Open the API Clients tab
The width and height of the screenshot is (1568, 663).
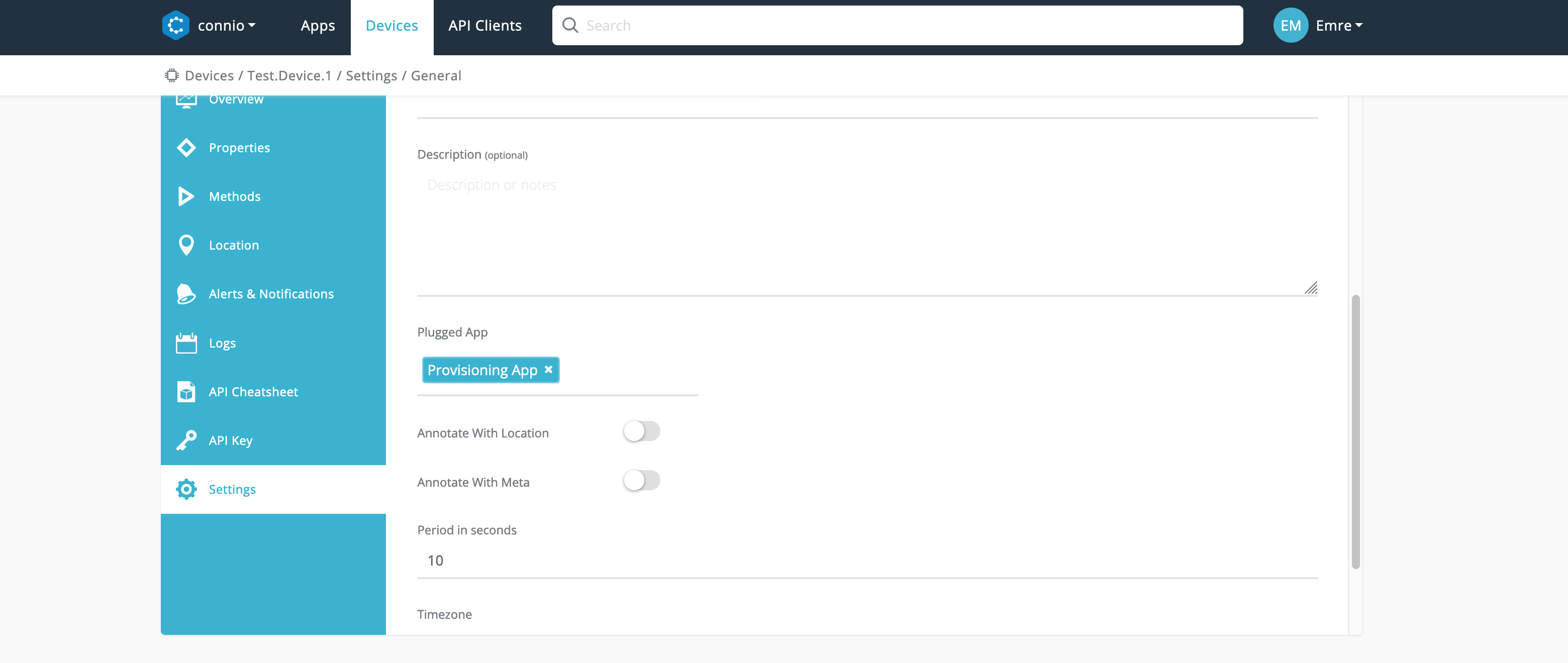point(484,26)
